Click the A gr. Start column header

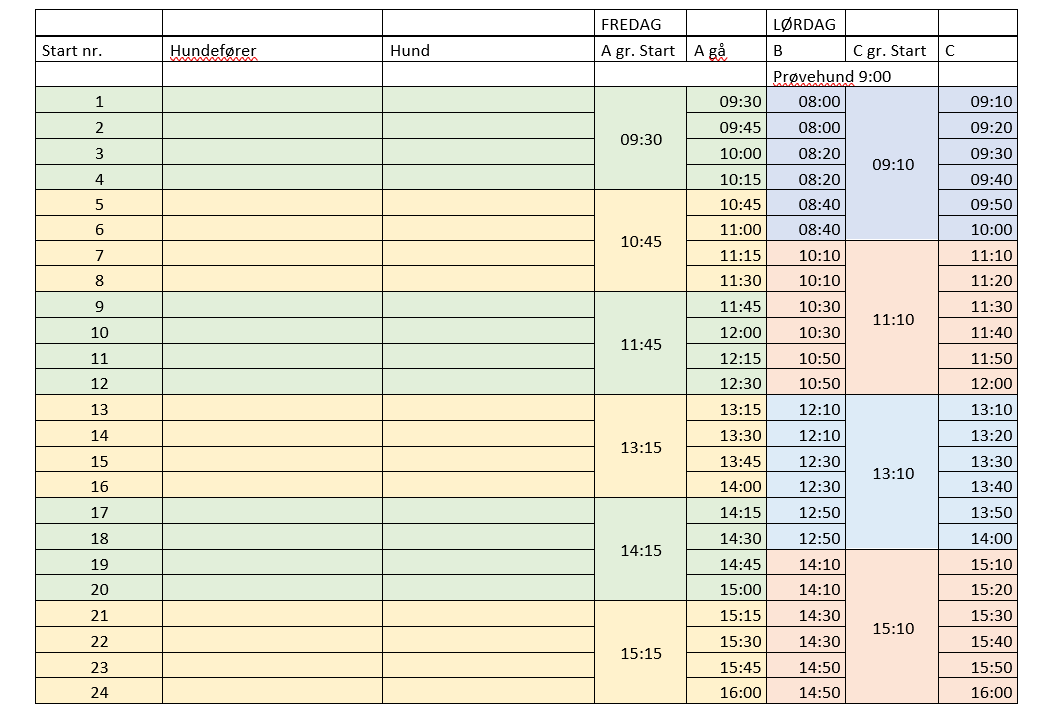click(640, 50)
